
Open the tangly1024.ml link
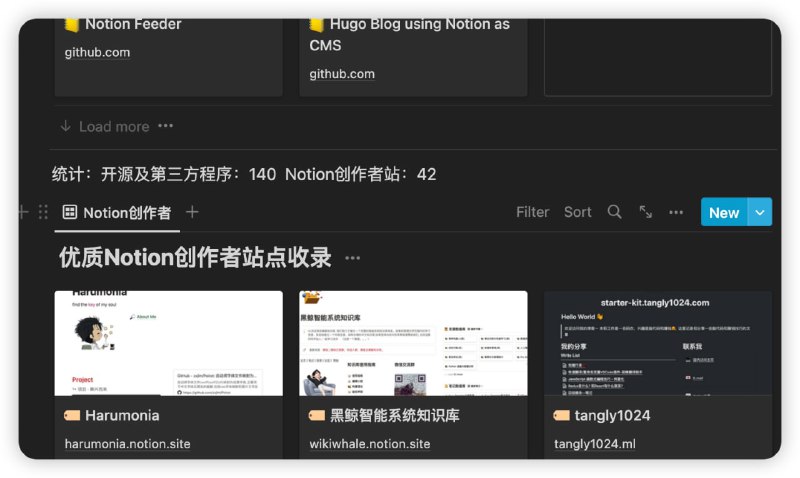(595, 444)
